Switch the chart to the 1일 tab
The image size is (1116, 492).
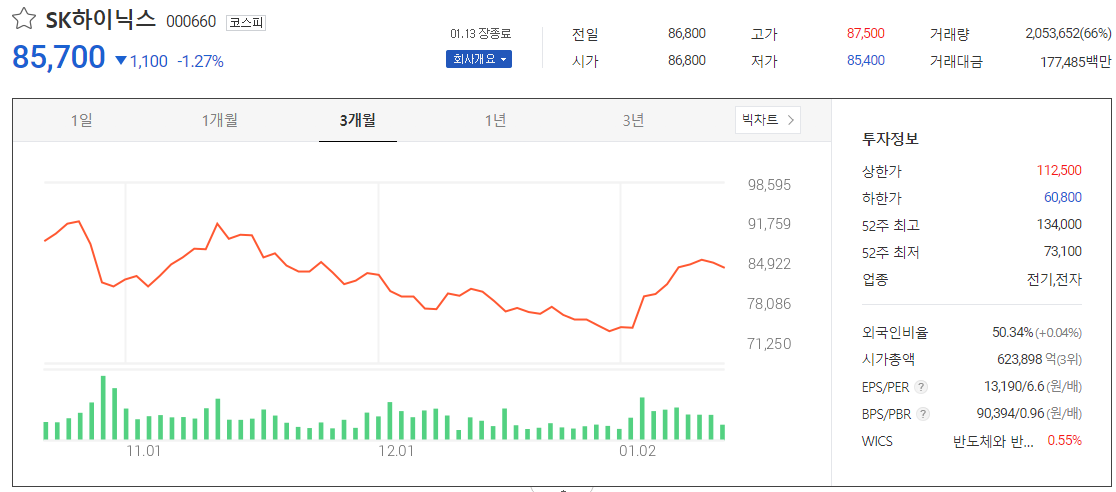[x=82, y=120]
